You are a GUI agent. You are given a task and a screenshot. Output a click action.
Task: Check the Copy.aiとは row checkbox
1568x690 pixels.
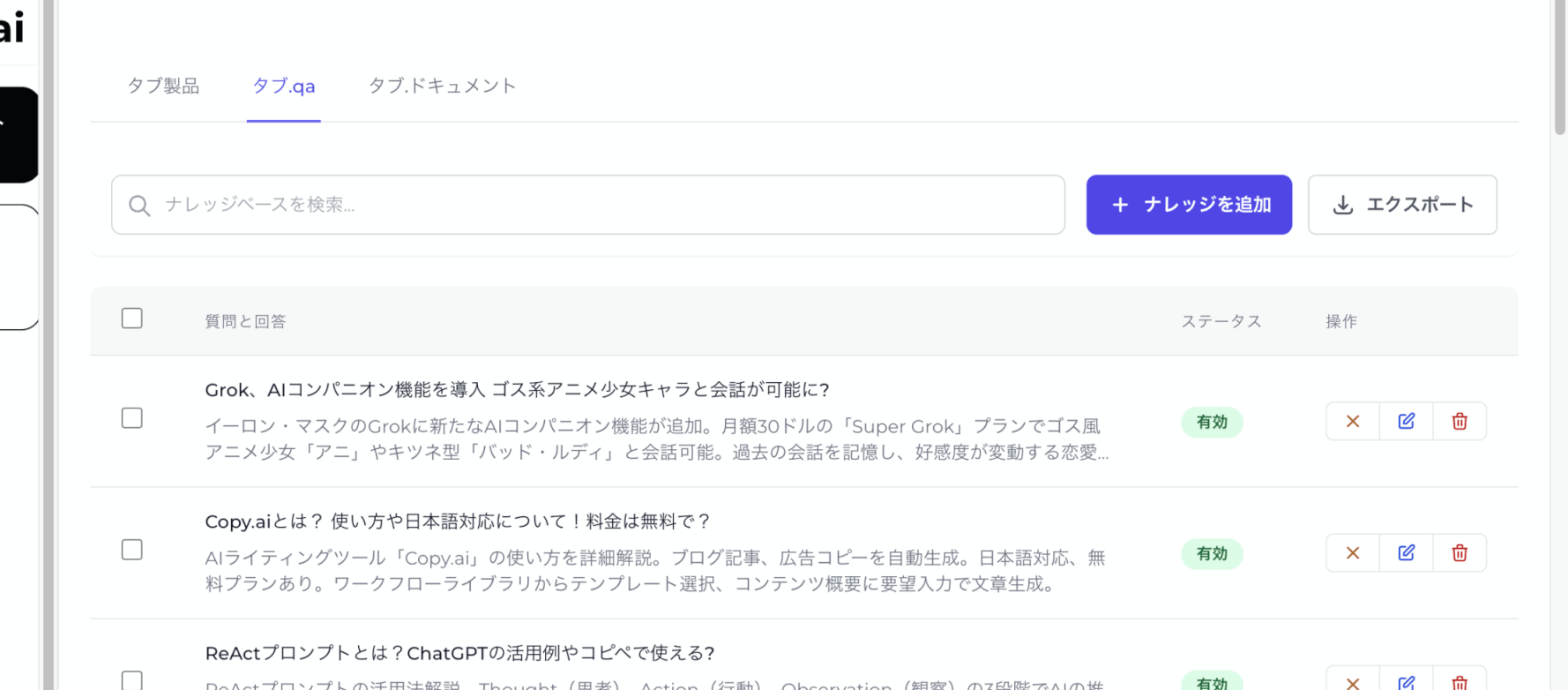tap(132, 550)
